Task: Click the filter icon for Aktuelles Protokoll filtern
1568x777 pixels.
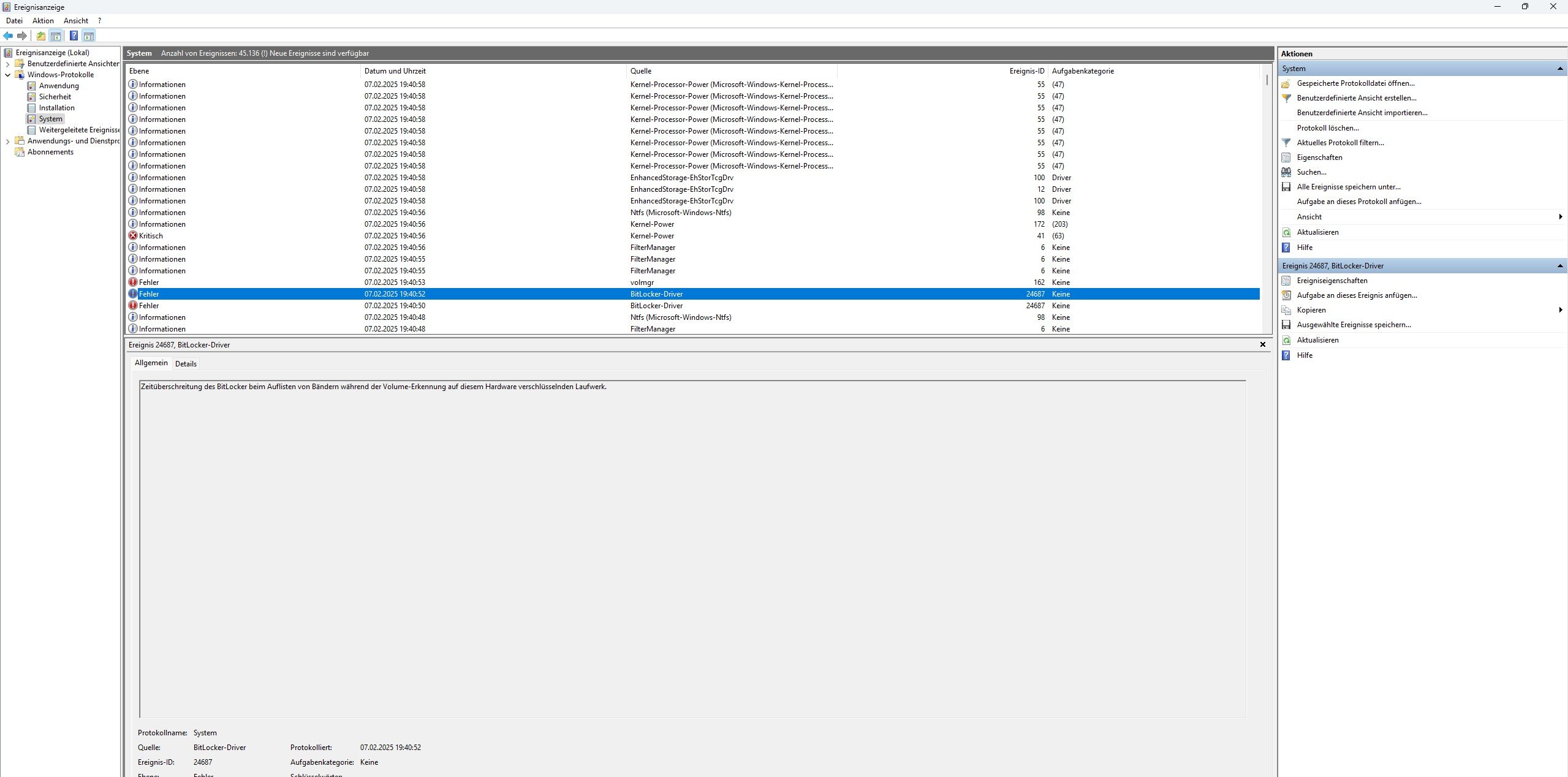Action: 1286,143
